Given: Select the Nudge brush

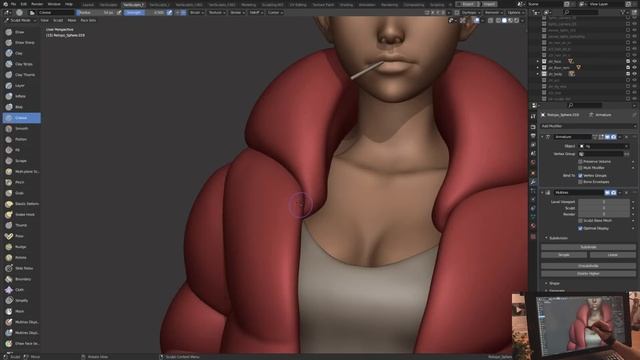Looking at the screenshot, I should click(21, 247).
